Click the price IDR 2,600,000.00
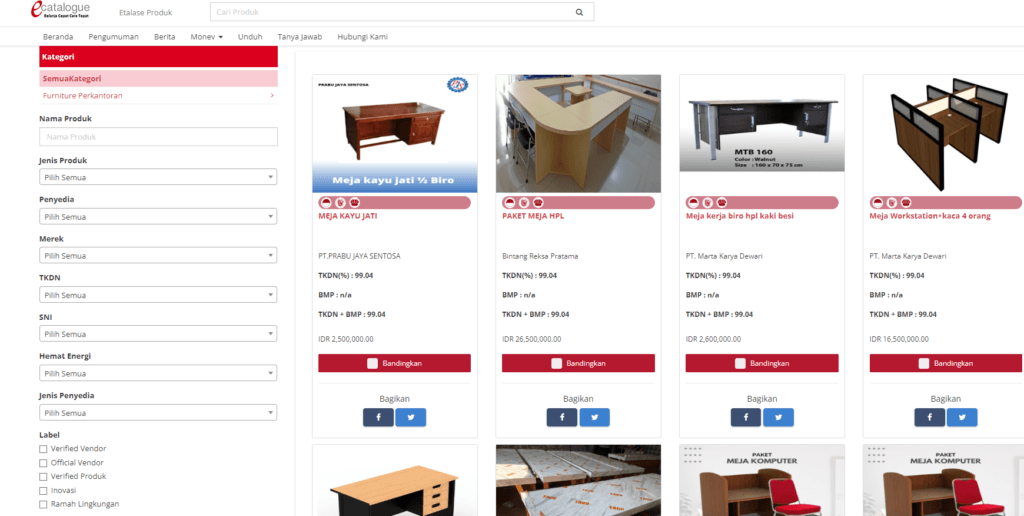This screenshot has height=516, width=1024. tap(713, 339)
